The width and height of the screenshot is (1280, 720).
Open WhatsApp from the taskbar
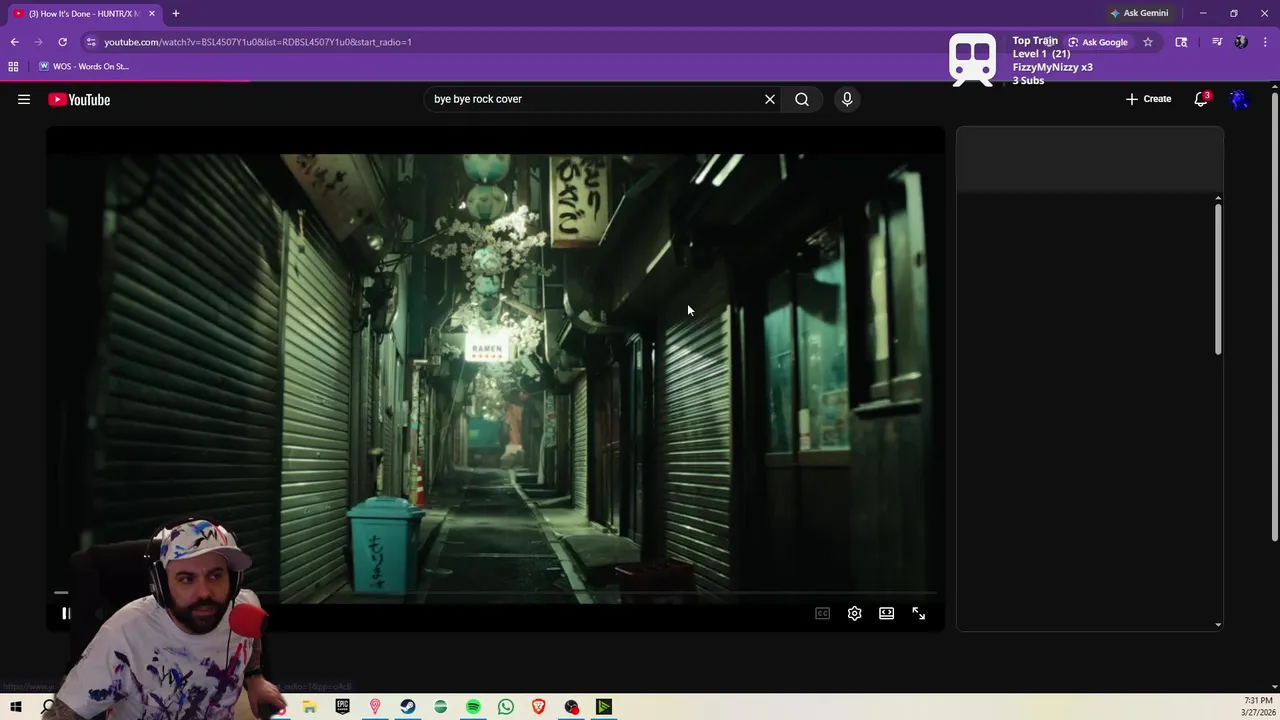tap(506, 707)
